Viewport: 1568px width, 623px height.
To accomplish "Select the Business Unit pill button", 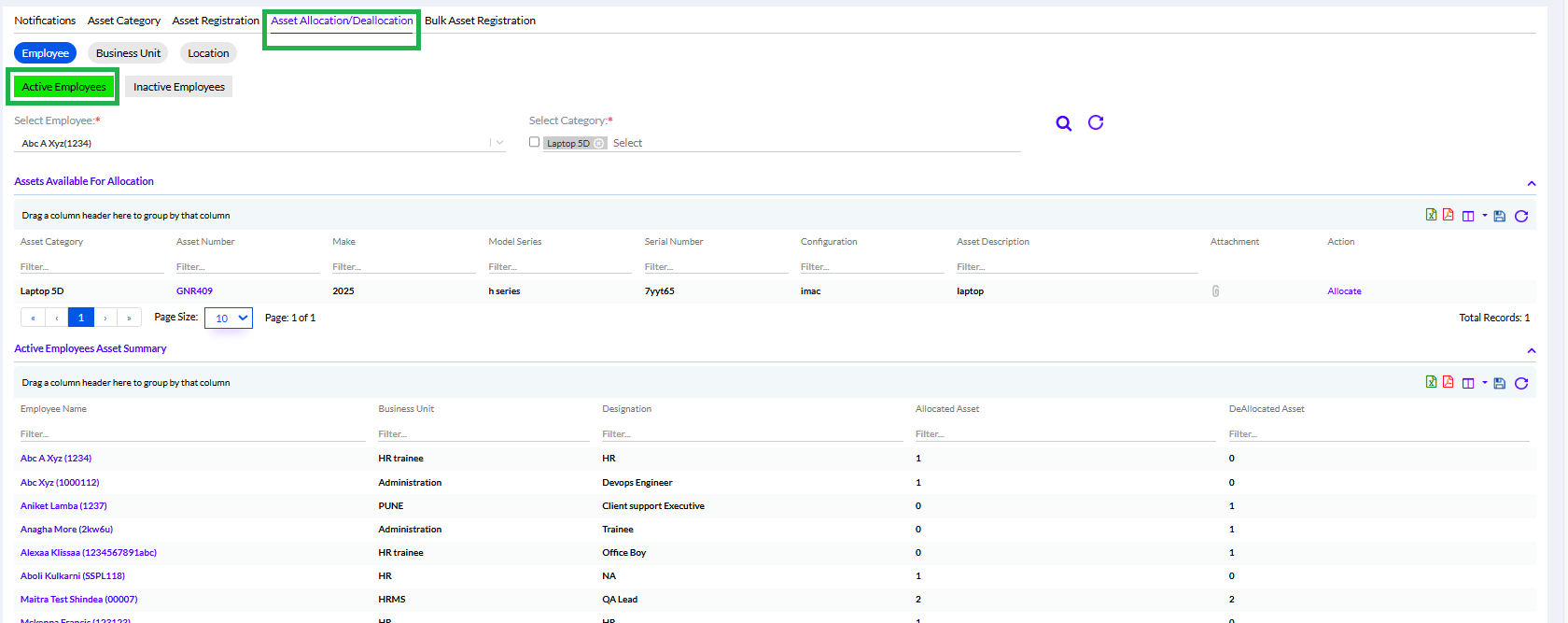I will click(128, 53).
